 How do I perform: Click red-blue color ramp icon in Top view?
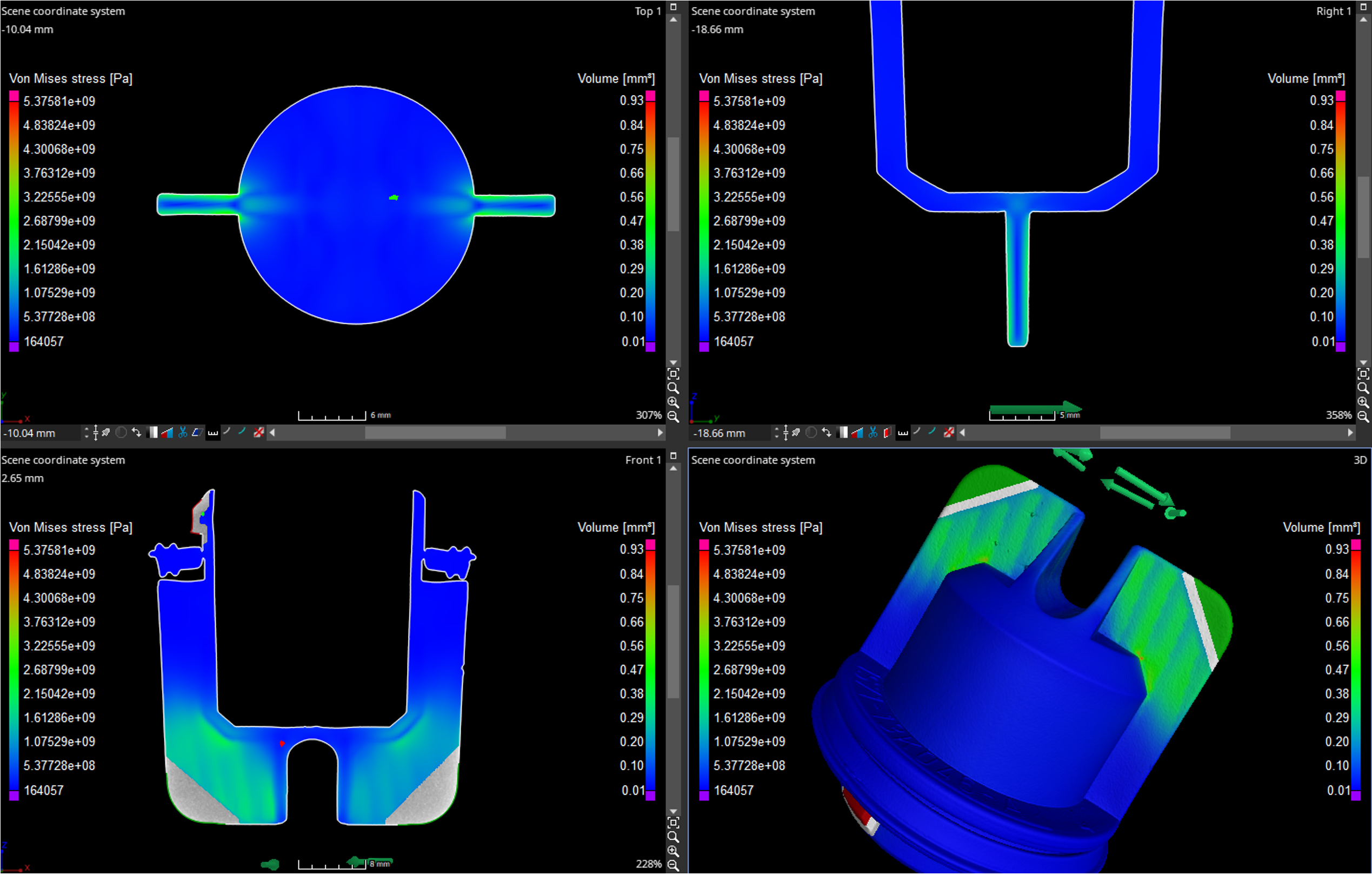(x=167, y=433)
